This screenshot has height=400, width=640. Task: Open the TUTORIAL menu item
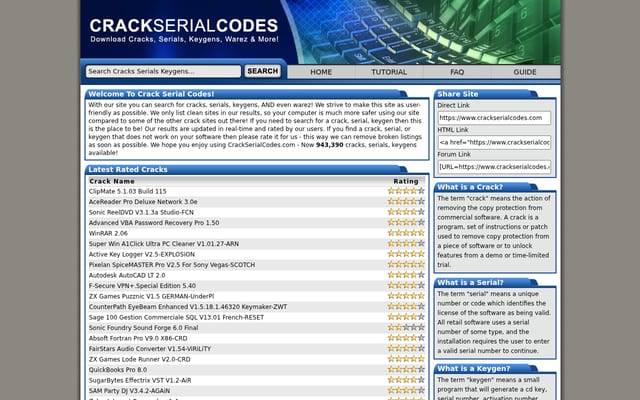(x=389, y=72)
